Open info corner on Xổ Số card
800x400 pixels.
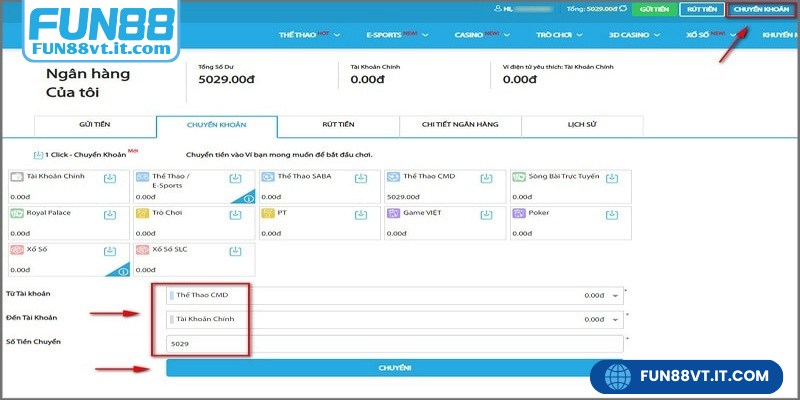122,271
